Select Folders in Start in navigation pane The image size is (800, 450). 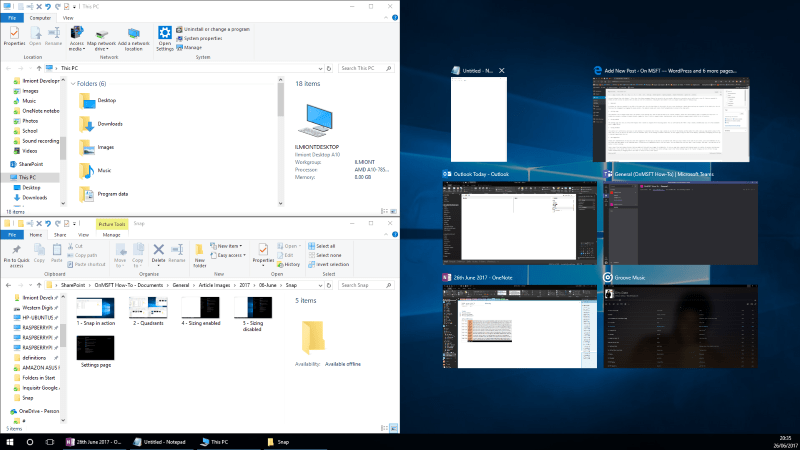pos(35,378)
